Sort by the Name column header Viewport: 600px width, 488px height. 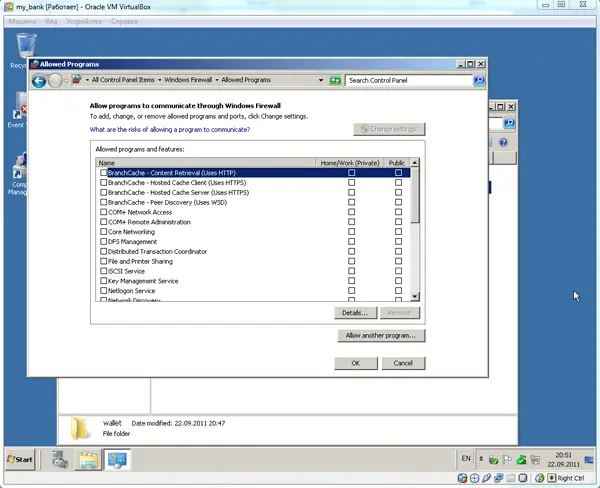pos(205,163)
